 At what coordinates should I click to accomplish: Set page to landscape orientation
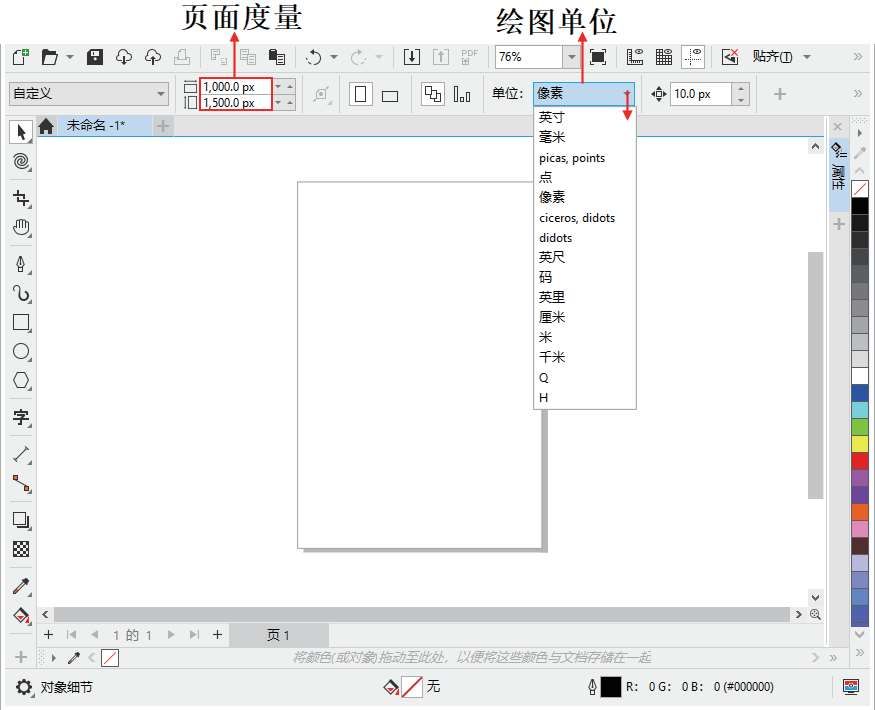point(390,96)
